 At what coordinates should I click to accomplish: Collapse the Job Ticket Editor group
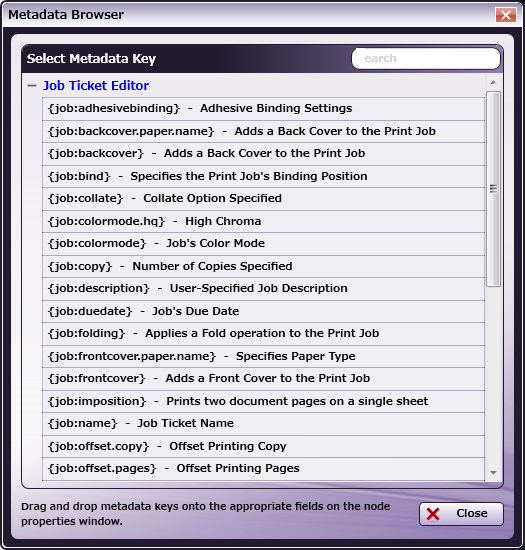tap(32, 86)
